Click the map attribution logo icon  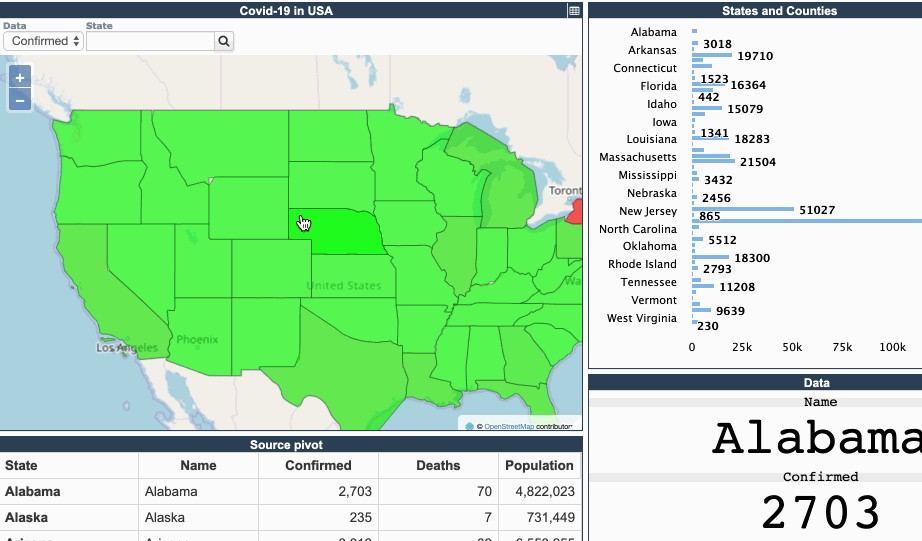point(469,426)
